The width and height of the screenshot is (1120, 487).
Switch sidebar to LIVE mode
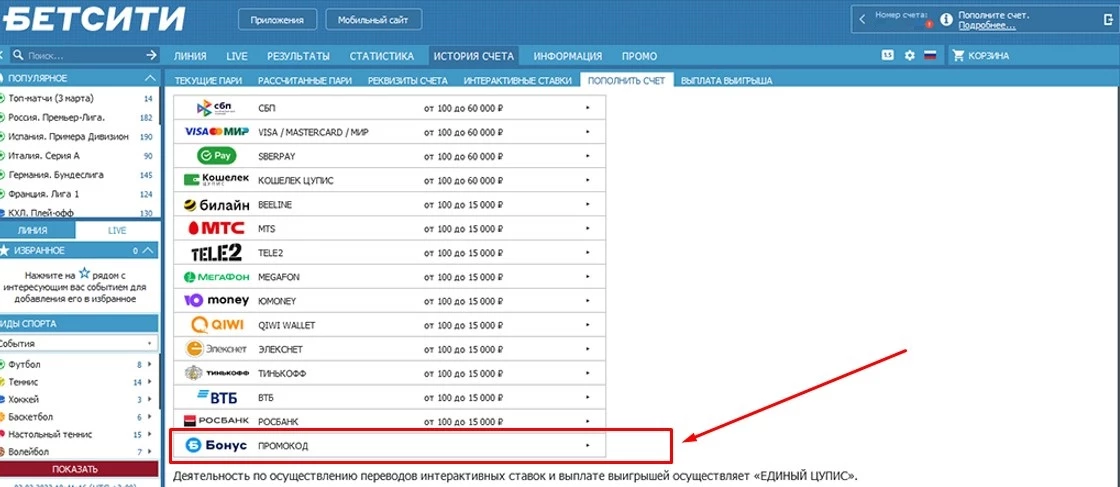117,230
